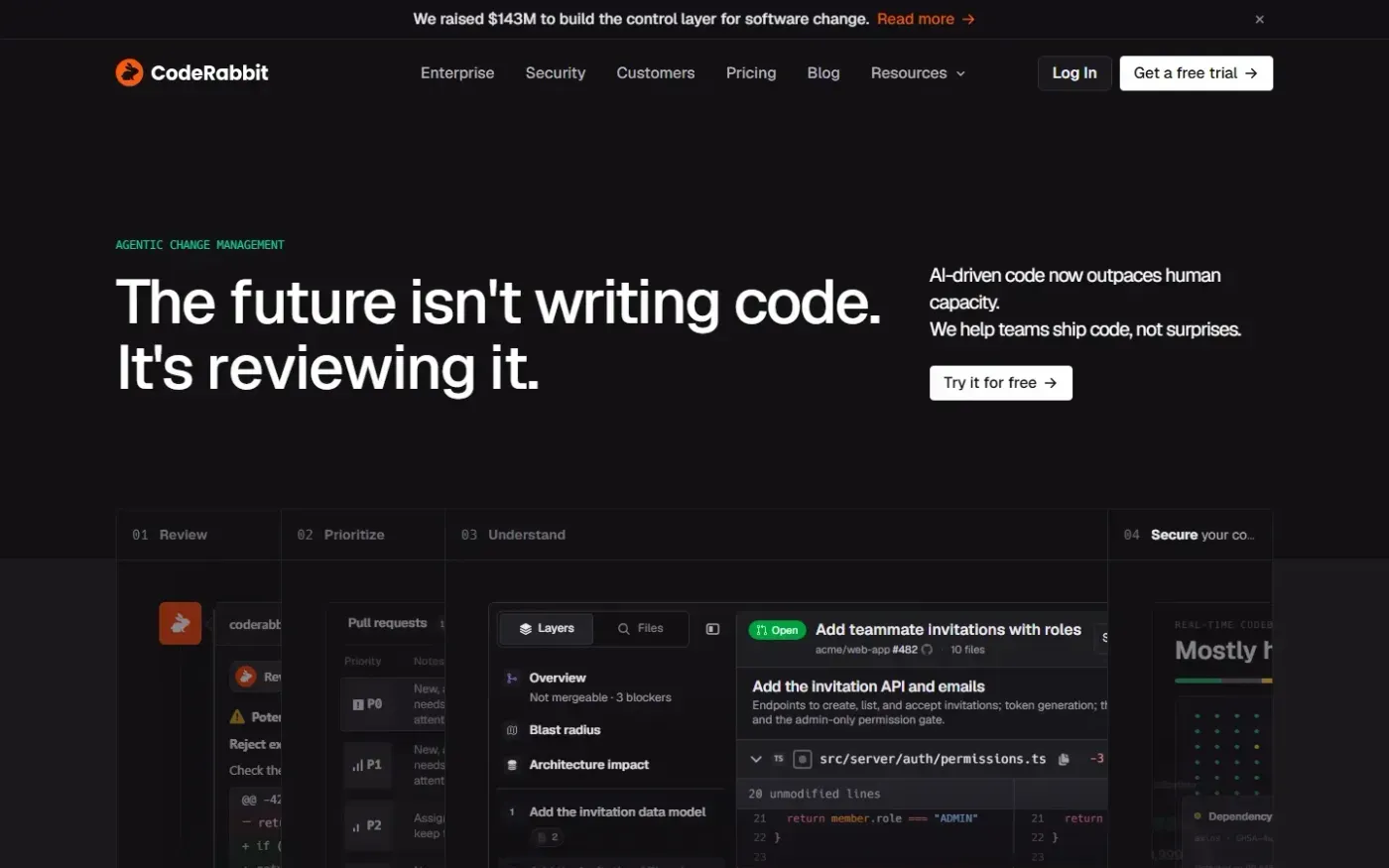
Task: Click the 'Mostly h' health progress bar
Action: pyautogui.click(x=1223, y=681)
